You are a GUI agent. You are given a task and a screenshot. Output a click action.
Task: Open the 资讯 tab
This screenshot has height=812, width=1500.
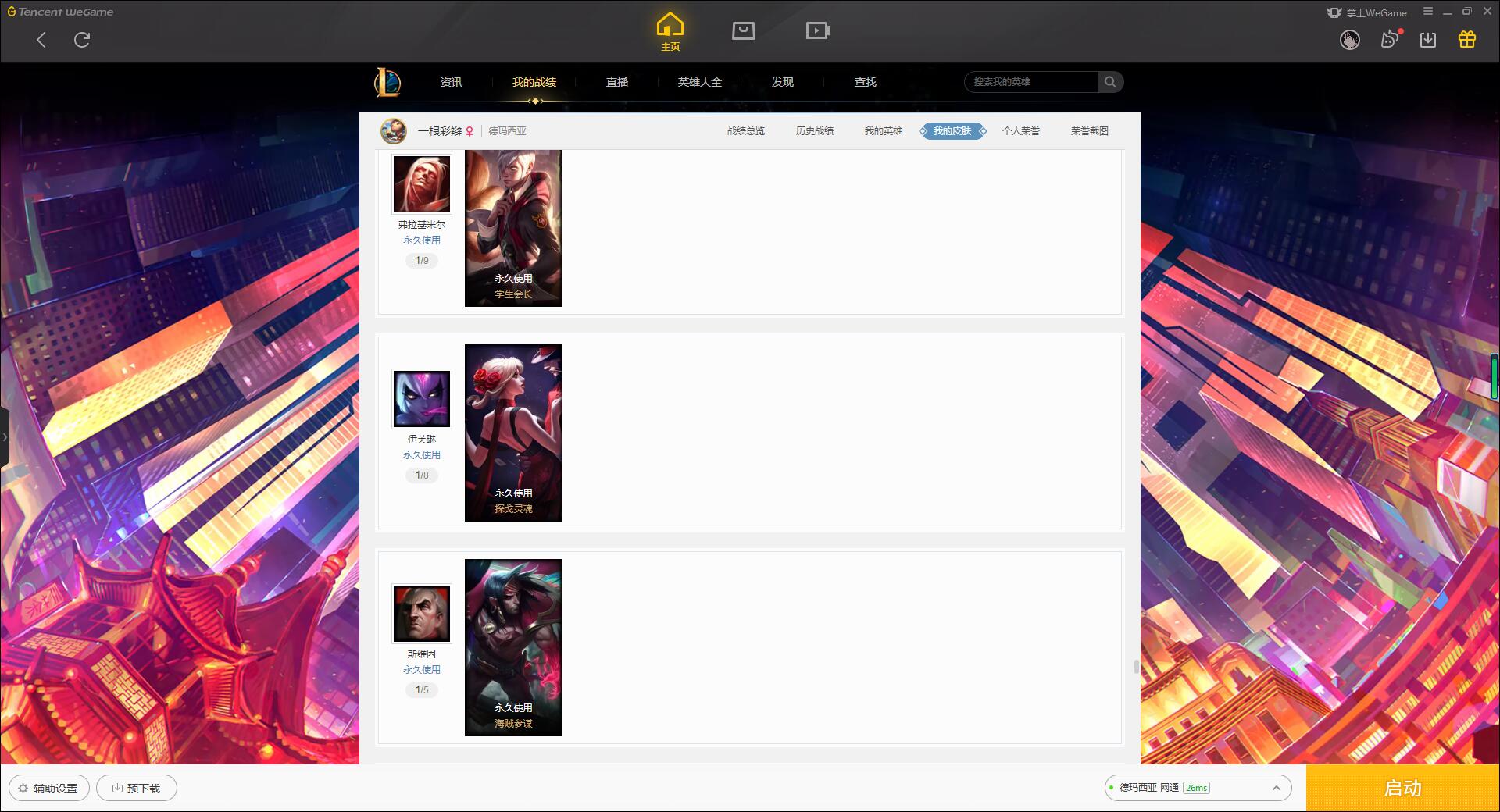coord(452,82)
